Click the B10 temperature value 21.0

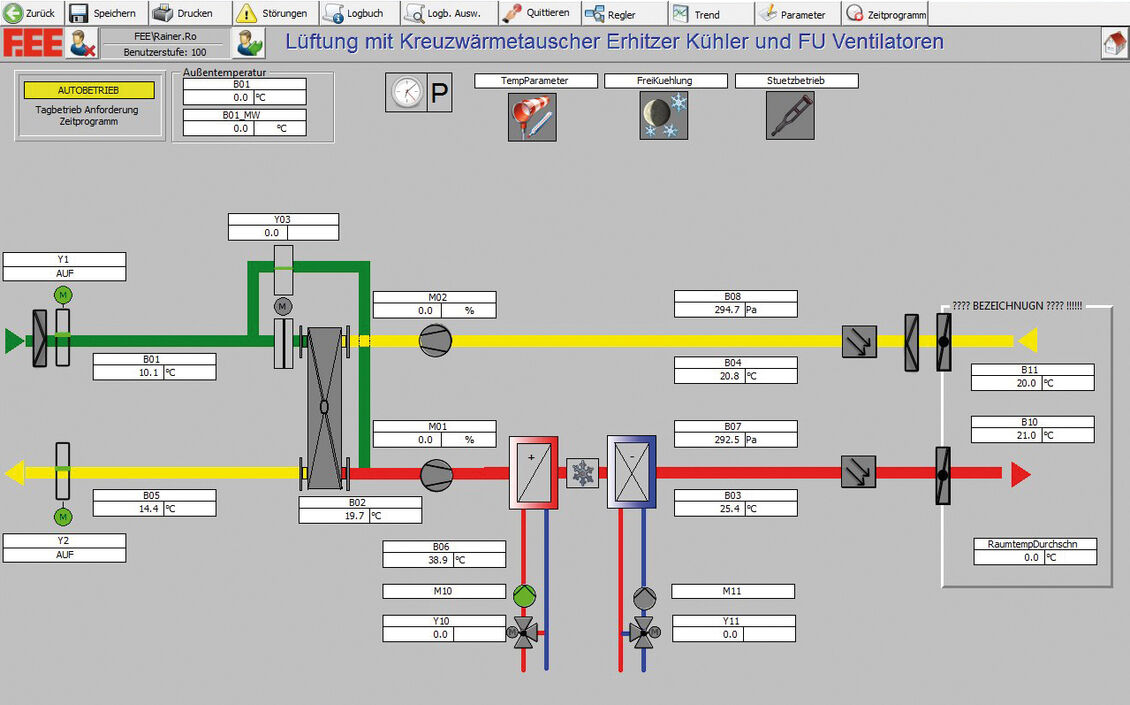point(1033,435)
